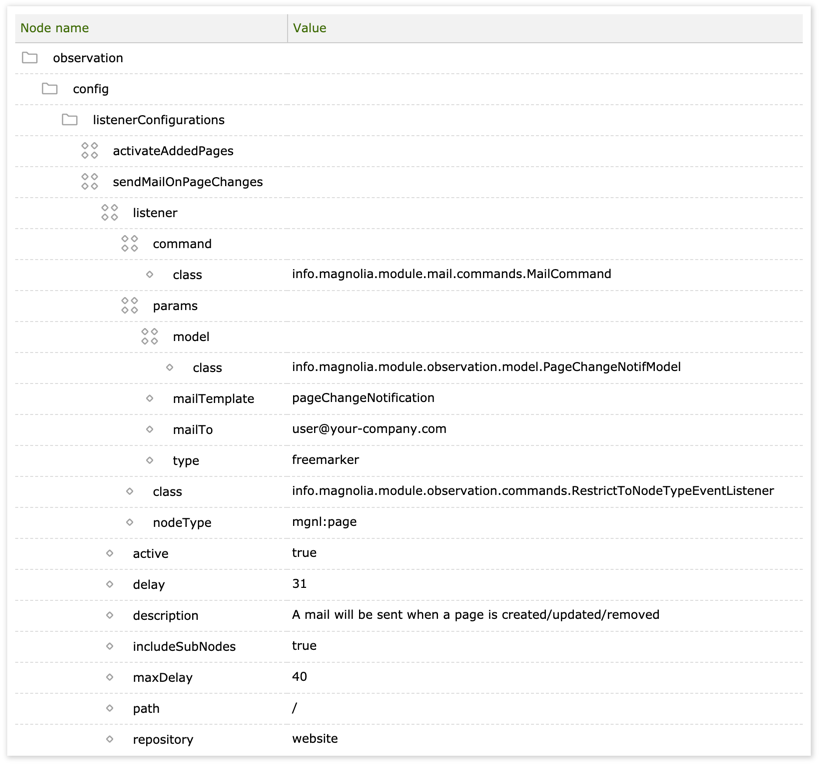Click the maxDelay value 40

tap(299, 677)
